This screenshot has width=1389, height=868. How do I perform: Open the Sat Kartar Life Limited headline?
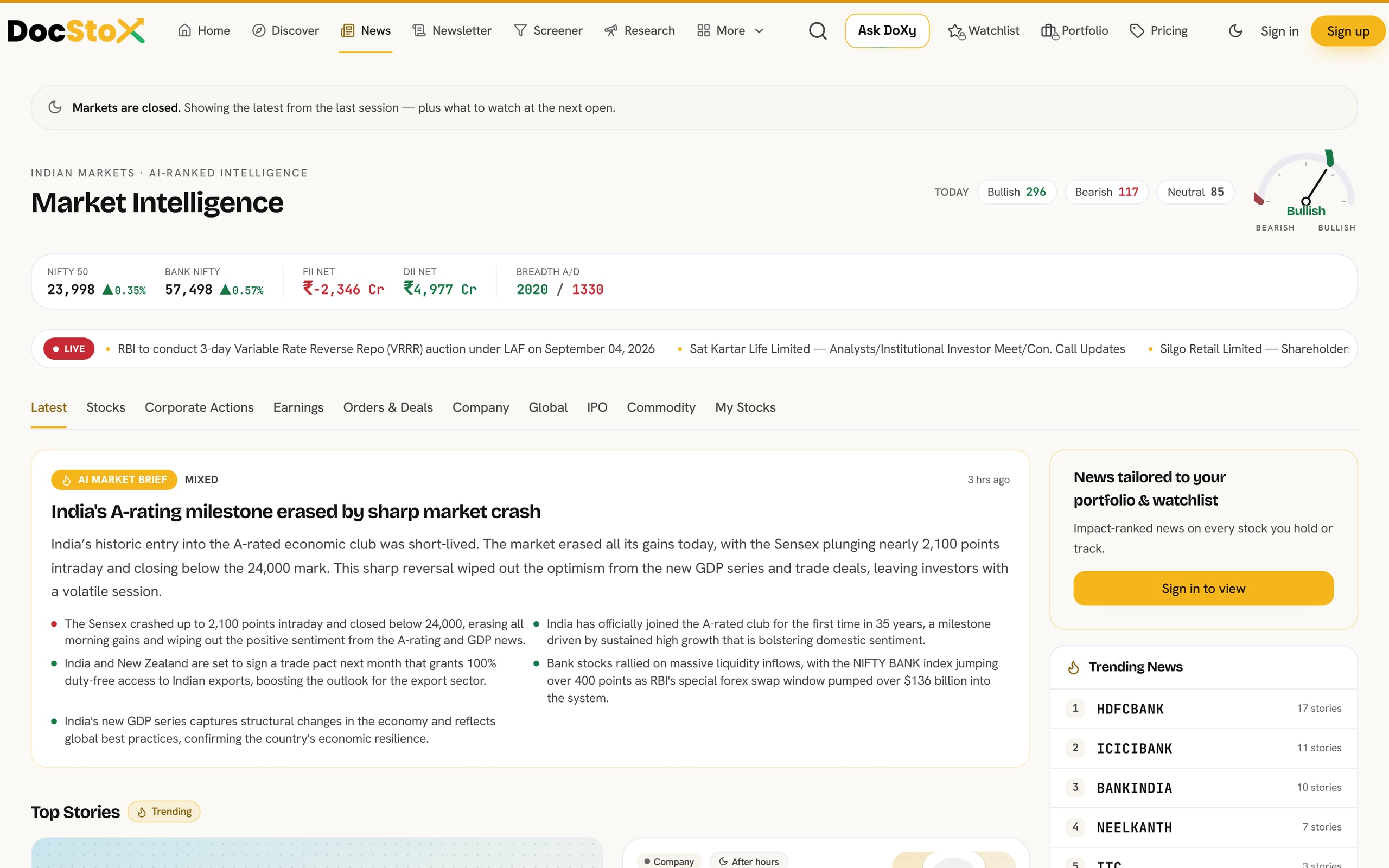tap(907, 349)
